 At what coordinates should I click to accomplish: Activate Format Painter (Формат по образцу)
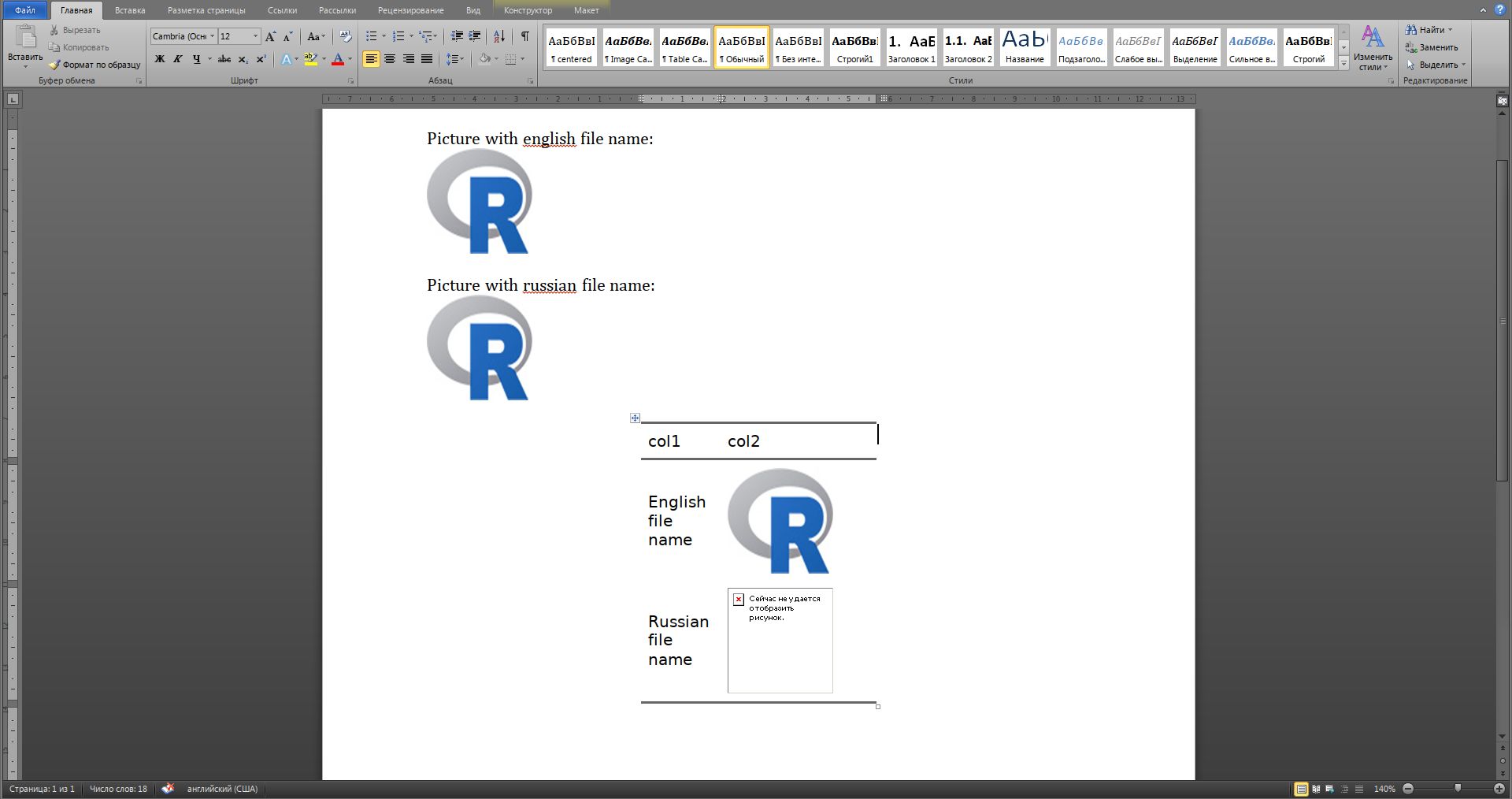coord(94,65)
